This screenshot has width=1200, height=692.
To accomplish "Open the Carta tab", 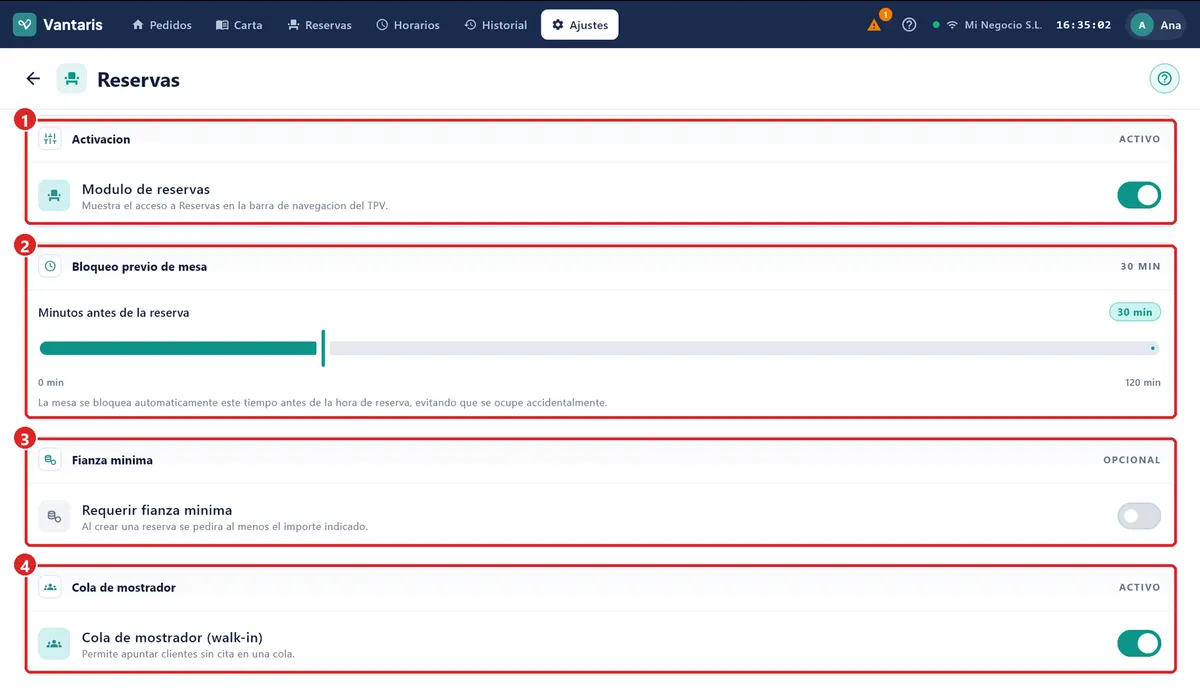I will click(239, 25).
